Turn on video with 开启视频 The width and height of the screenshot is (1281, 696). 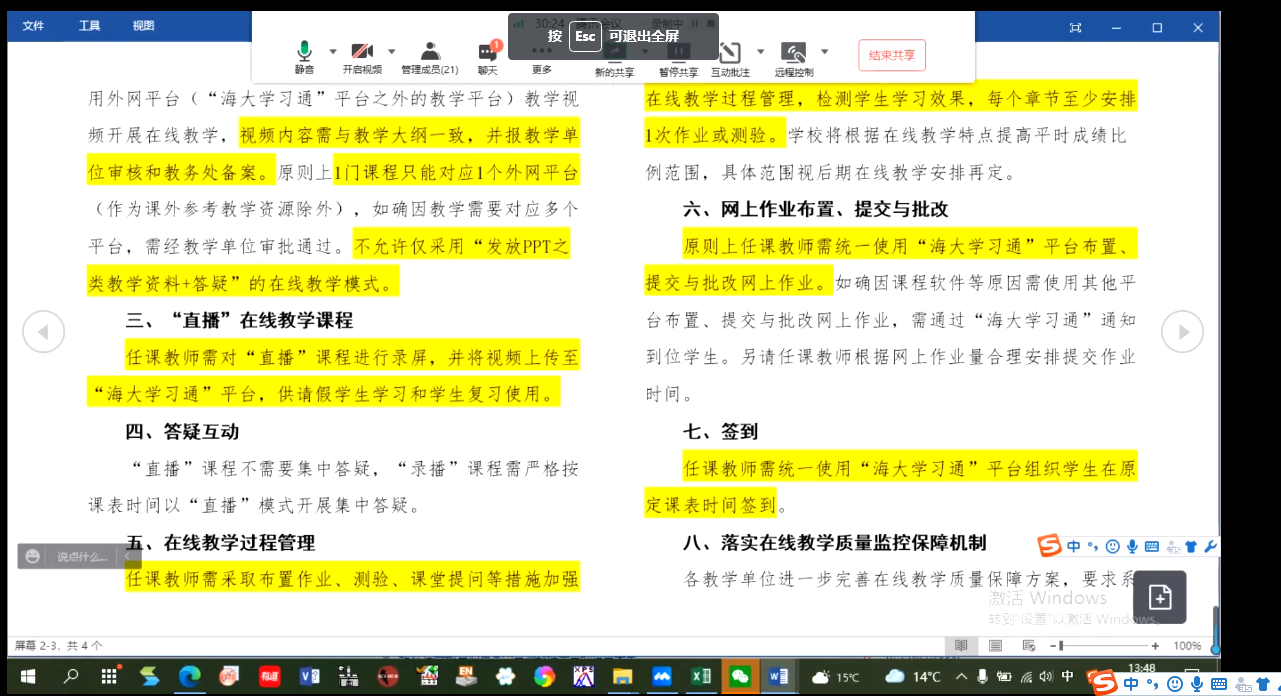tap(362, 58)
